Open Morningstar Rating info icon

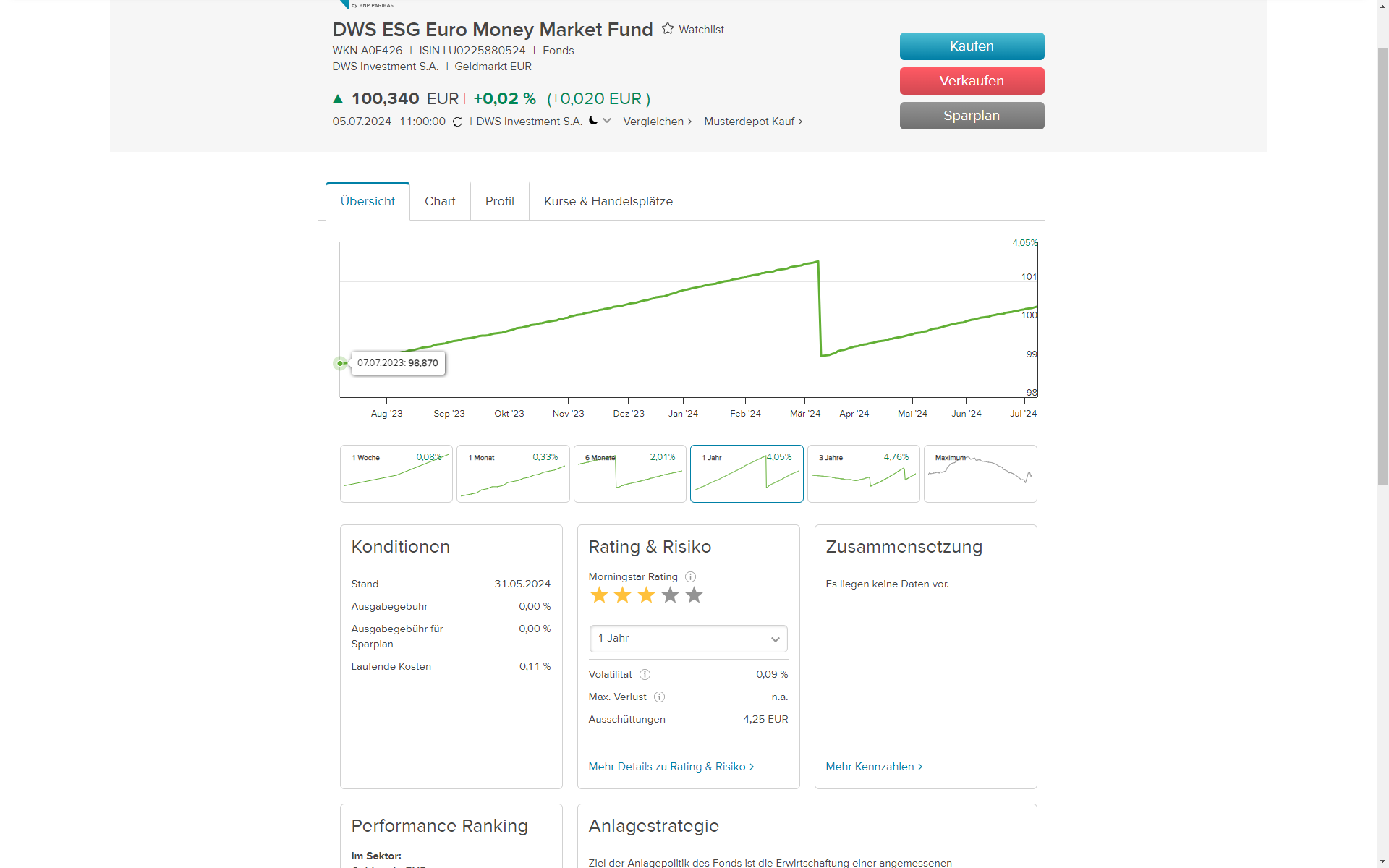coord(690,576)
